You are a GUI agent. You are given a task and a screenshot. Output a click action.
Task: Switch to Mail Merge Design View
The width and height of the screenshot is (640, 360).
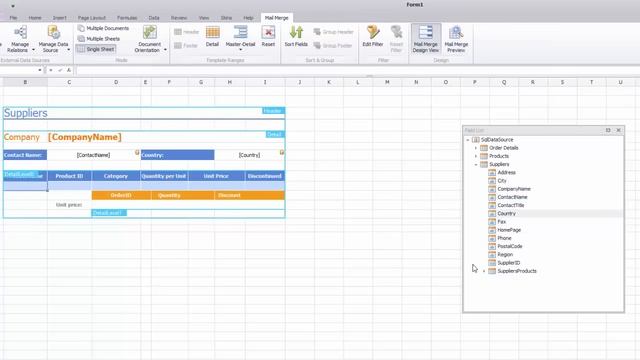[x=425, y=39]
